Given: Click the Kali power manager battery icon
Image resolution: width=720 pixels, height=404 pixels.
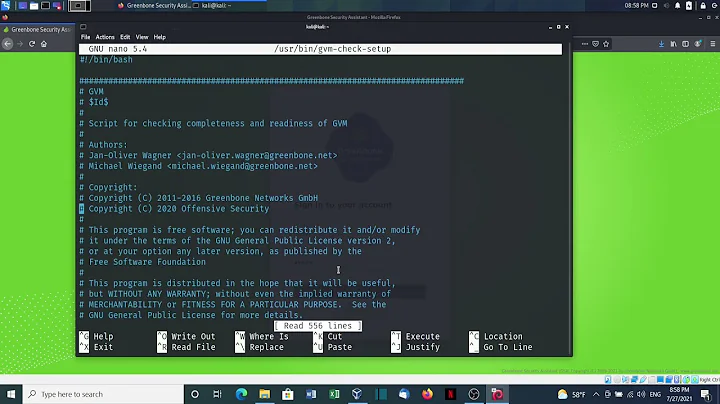Looking at the screenshot, I should [689, 6].
